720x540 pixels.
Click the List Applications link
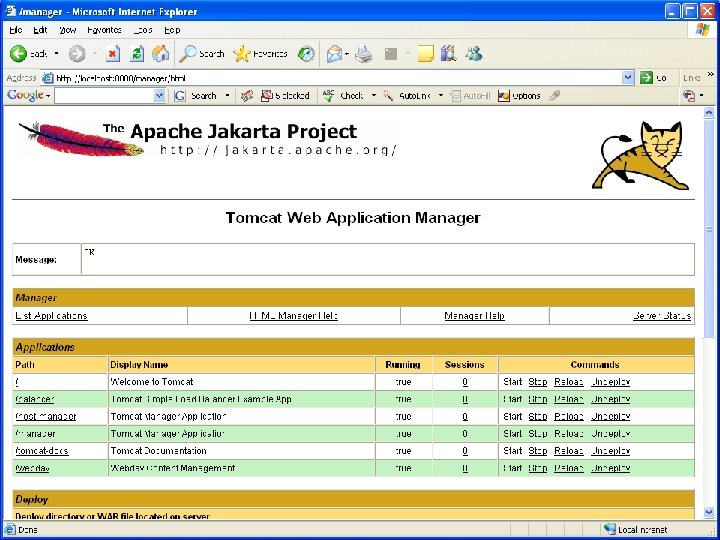51,316
